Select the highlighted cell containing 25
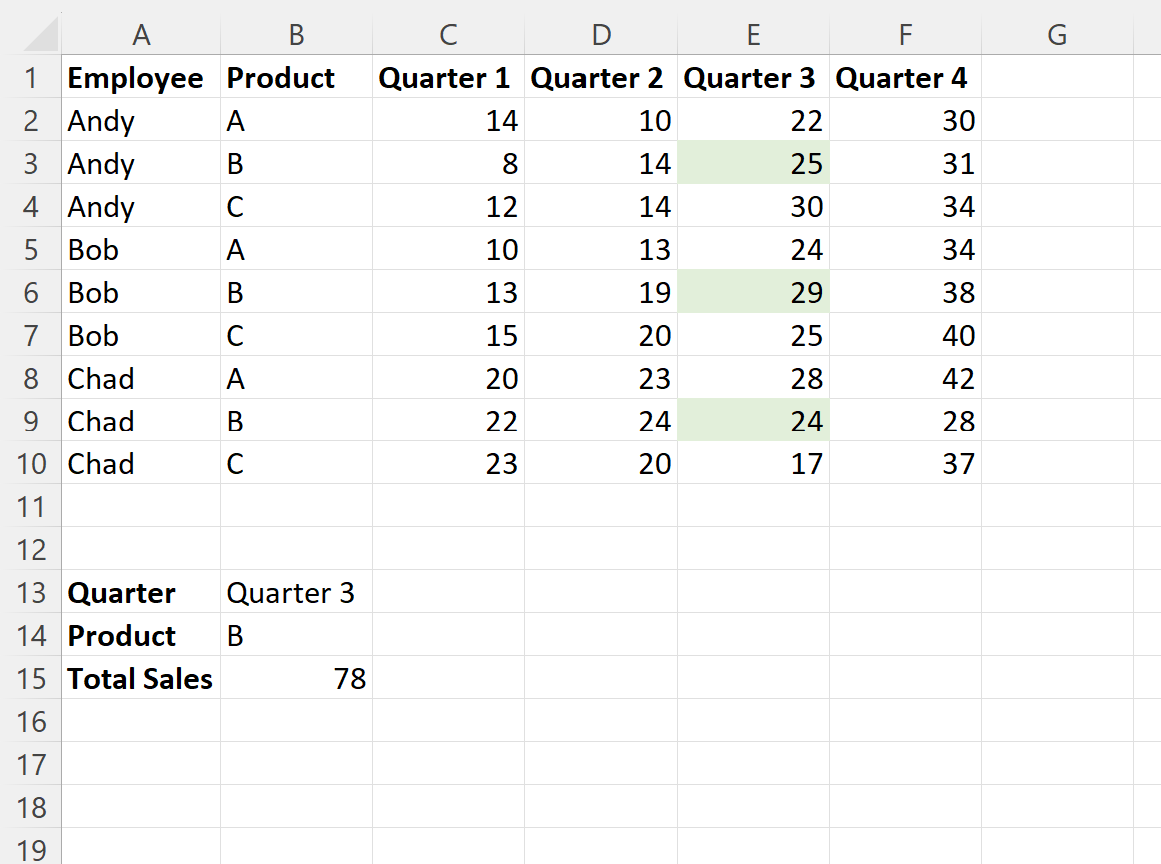Screen dimensions: 1161x864 click(x=753, y=163)
